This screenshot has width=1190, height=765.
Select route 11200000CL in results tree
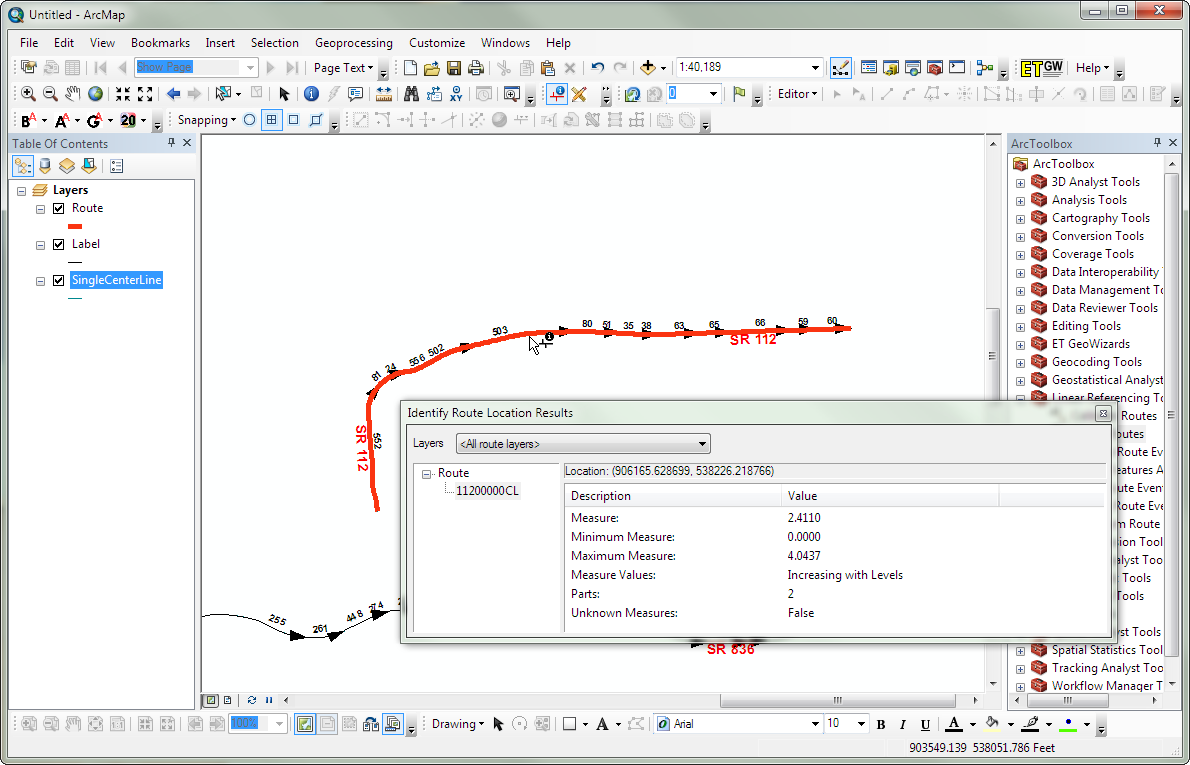coord(488,491)
